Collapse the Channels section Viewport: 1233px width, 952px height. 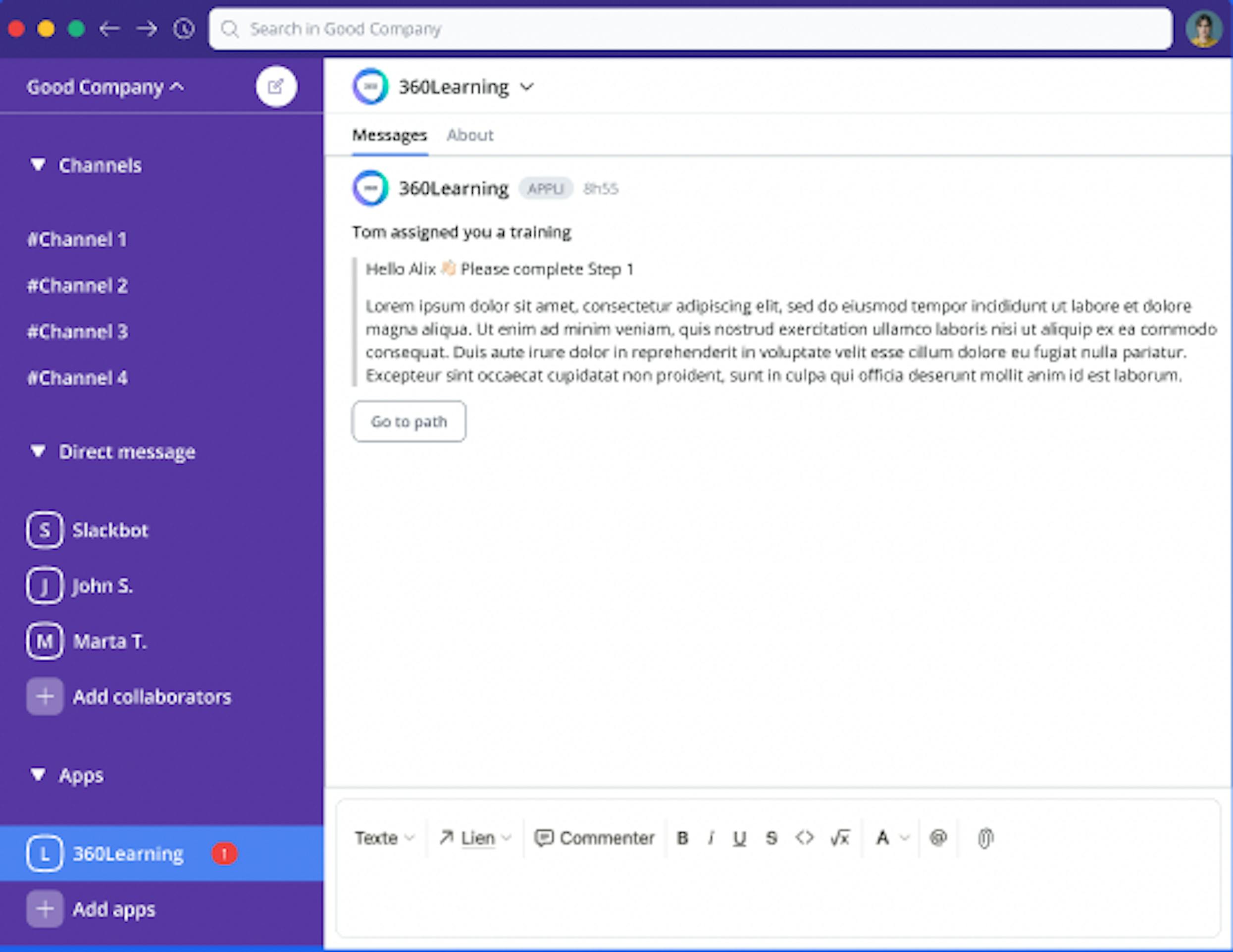38,165
